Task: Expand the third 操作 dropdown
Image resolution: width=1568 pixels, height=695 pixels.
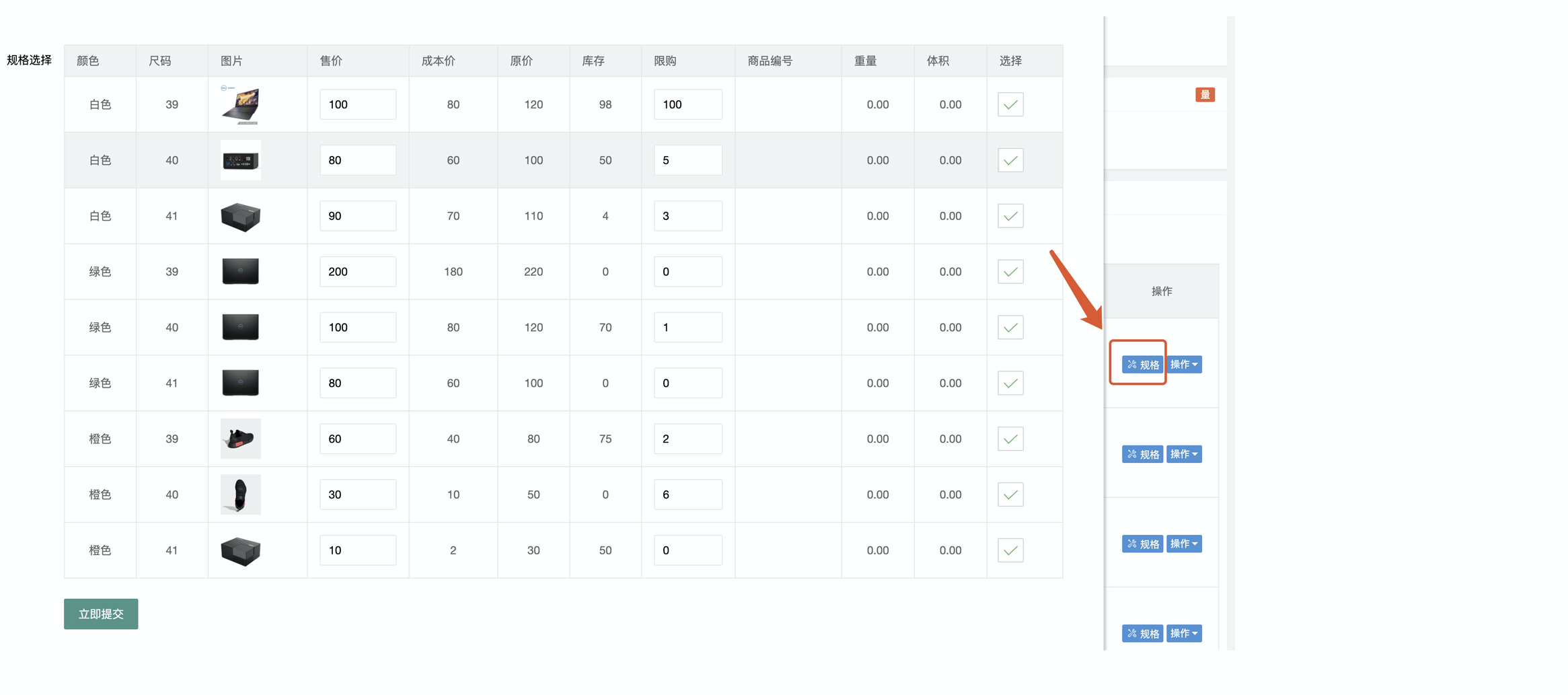Action: pos(1184,544)
